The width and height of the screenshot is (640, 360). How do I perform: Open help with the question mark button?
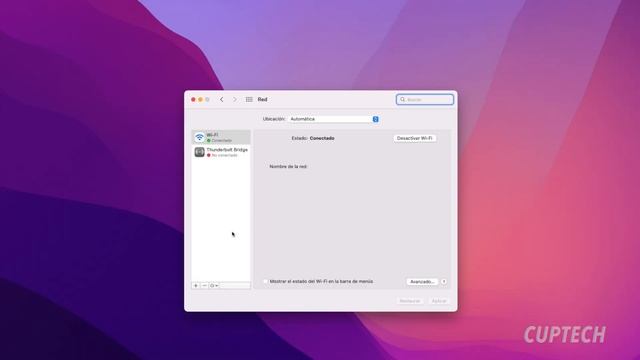pos(444,282)
